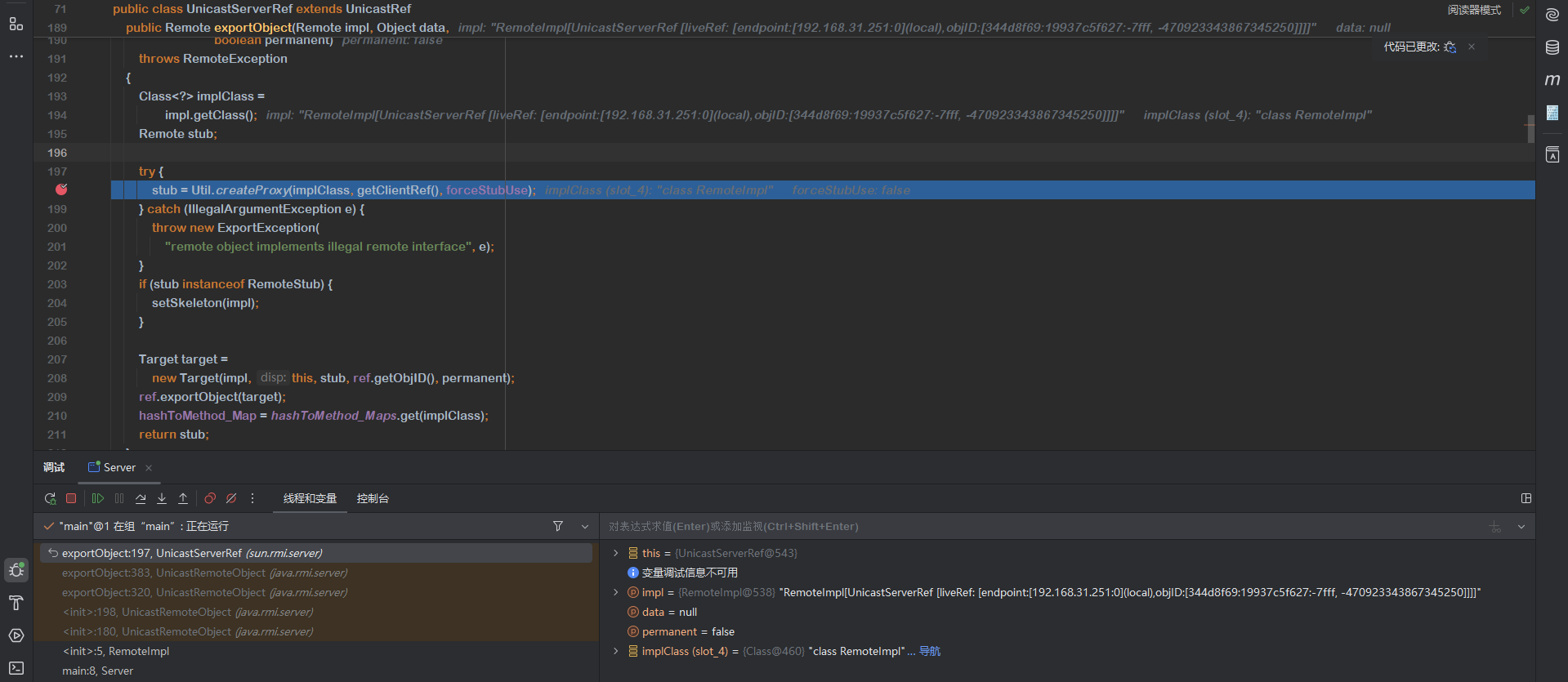Viewport: 1568px width, 682px height.
Task: Switch to the 控制台 console tab
Action: tap(373, 498)
